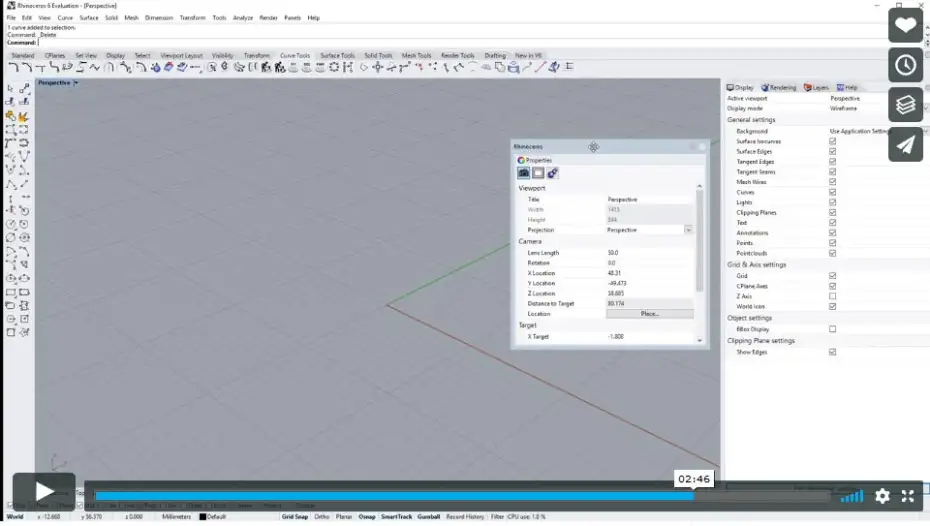Switch to the Solid Tools toolbar tab
This screenshot has height=526, width=930.
pos(378,55)
